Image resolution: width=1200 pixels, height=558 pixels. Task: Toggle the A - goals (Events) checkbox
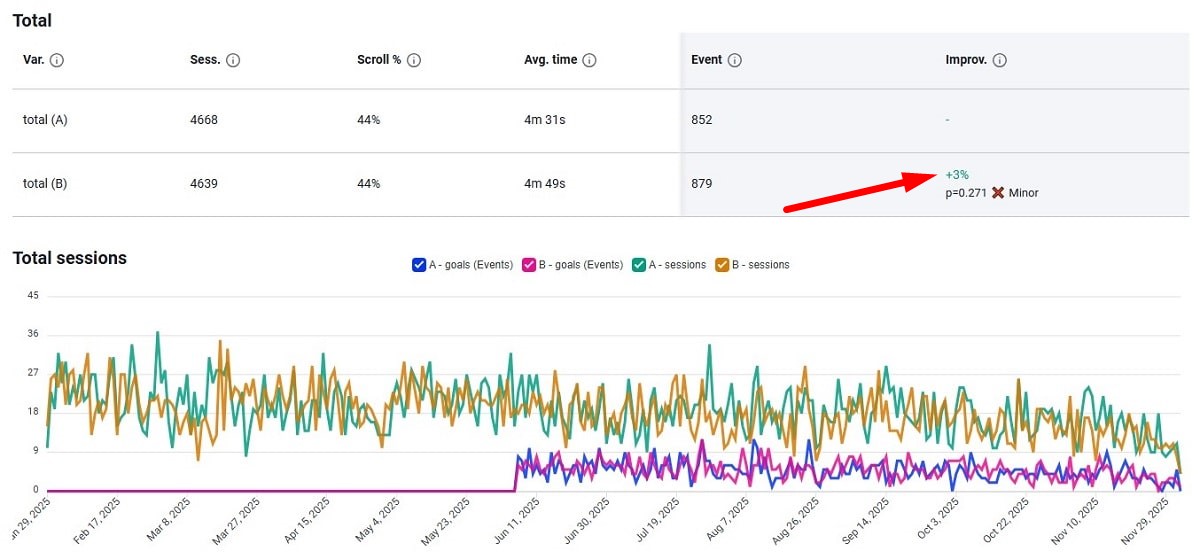tap(419, 265)
